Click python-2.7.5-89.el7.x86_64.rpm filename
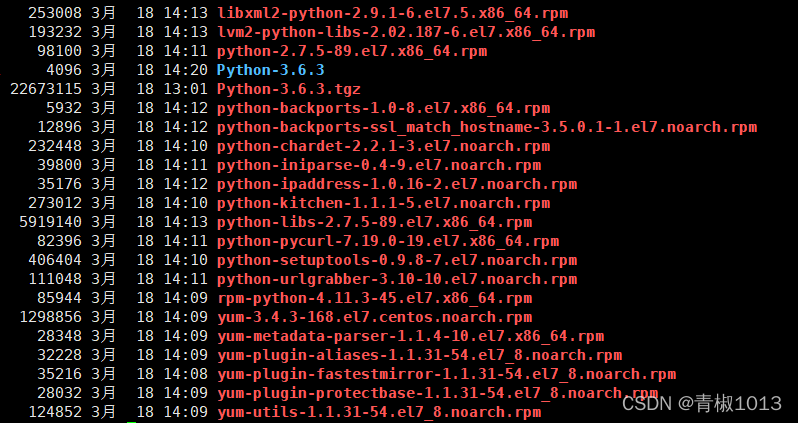798x423 pixels. [x=352, y=51]
